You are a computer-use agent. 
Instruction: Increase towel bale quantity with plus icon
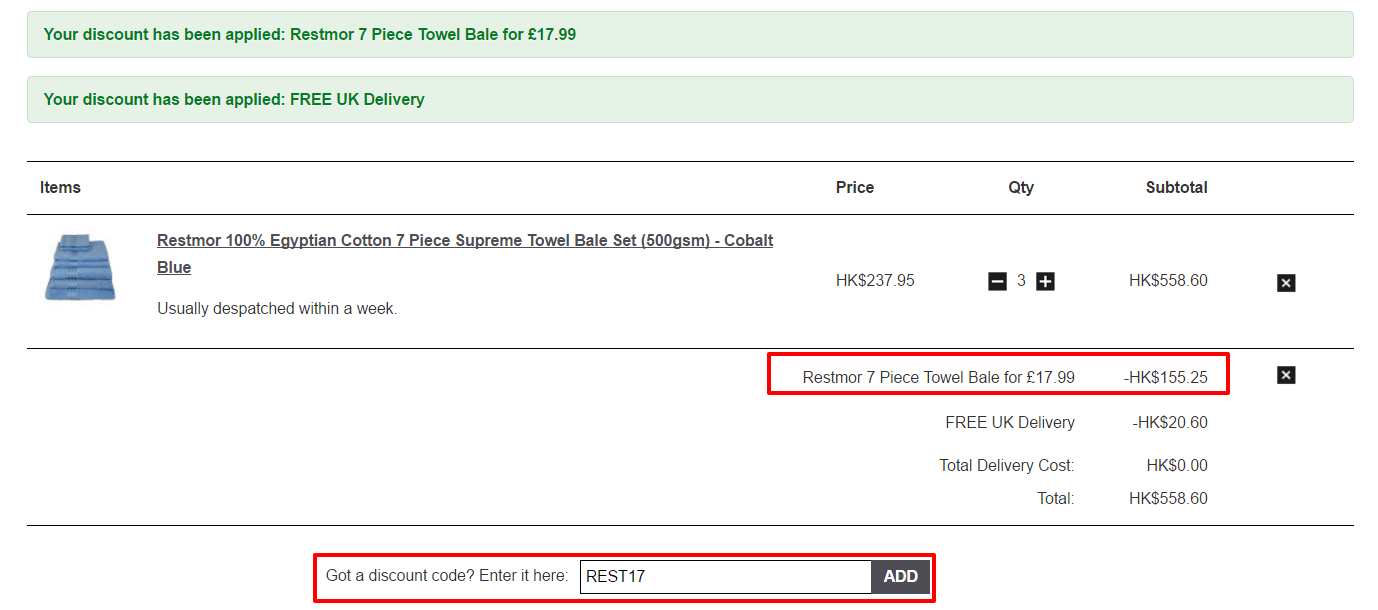point(1045,282)
